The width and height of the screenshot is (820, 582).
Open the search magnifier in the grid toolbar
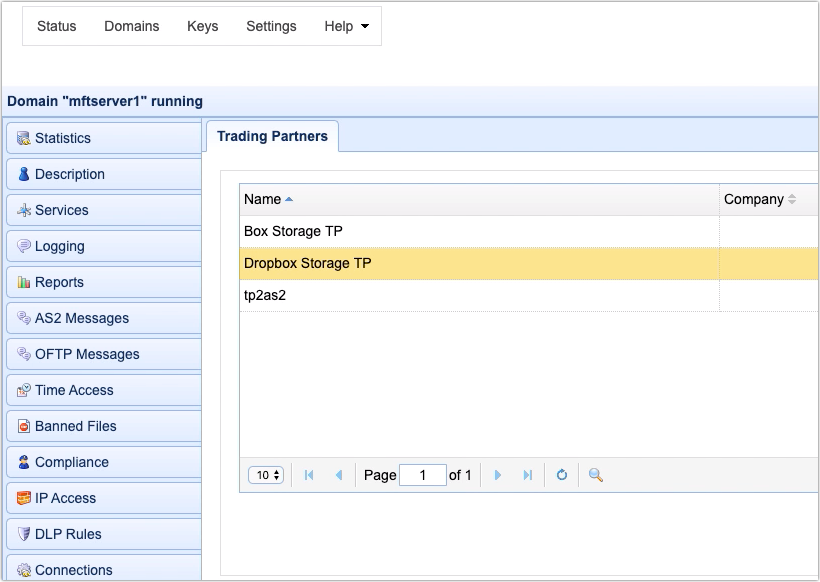[x=594, y=475]
